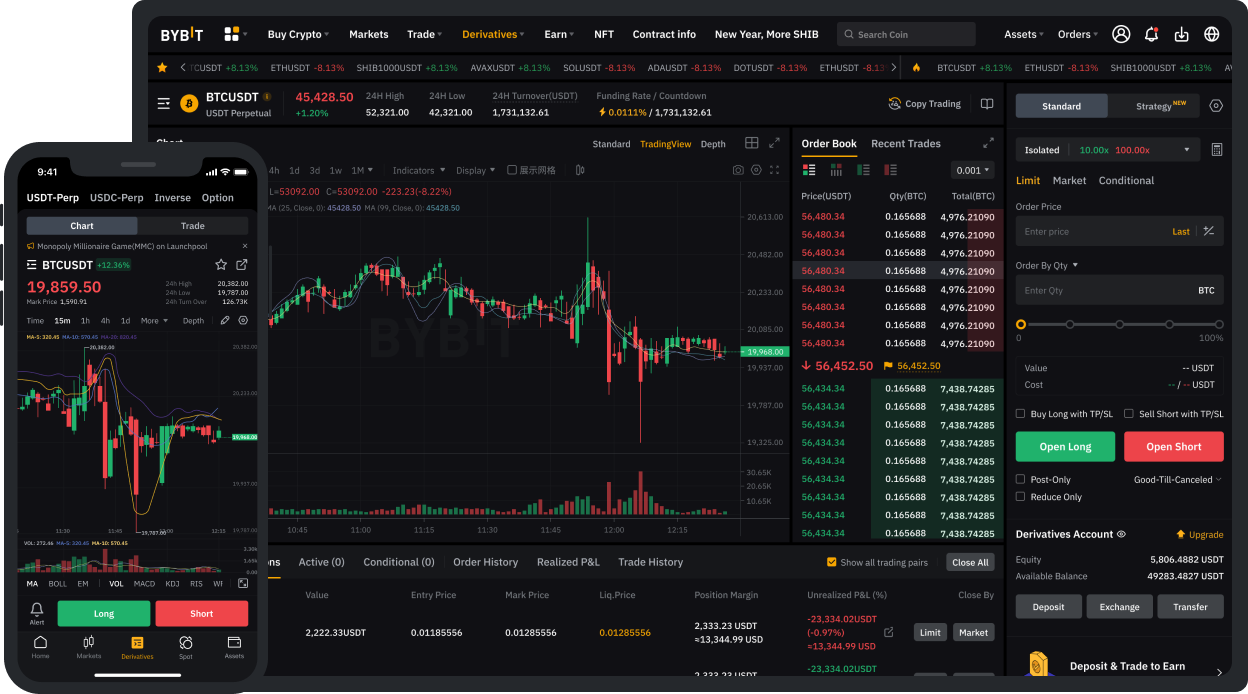The image size is (1248, 694).
Task: Click the chart screenshot camera icon
Action: 738,170
